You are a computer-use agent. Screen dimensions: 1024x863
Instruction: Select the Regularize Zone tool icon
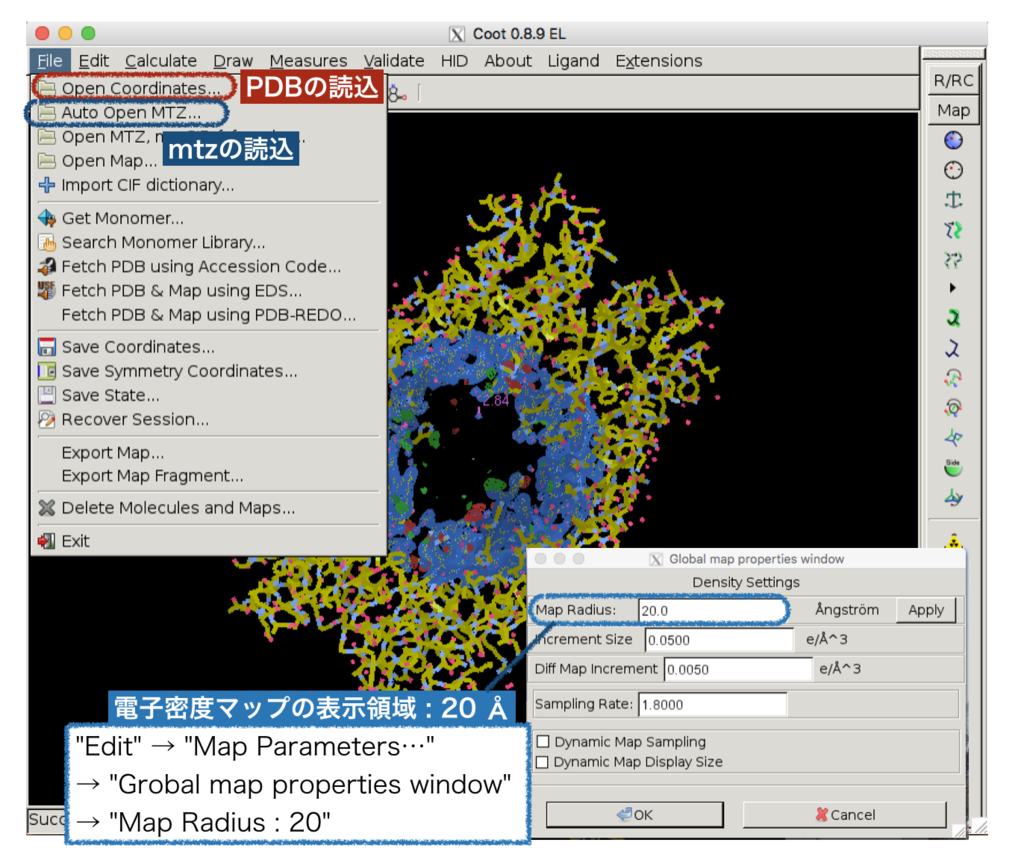point(953,171)
